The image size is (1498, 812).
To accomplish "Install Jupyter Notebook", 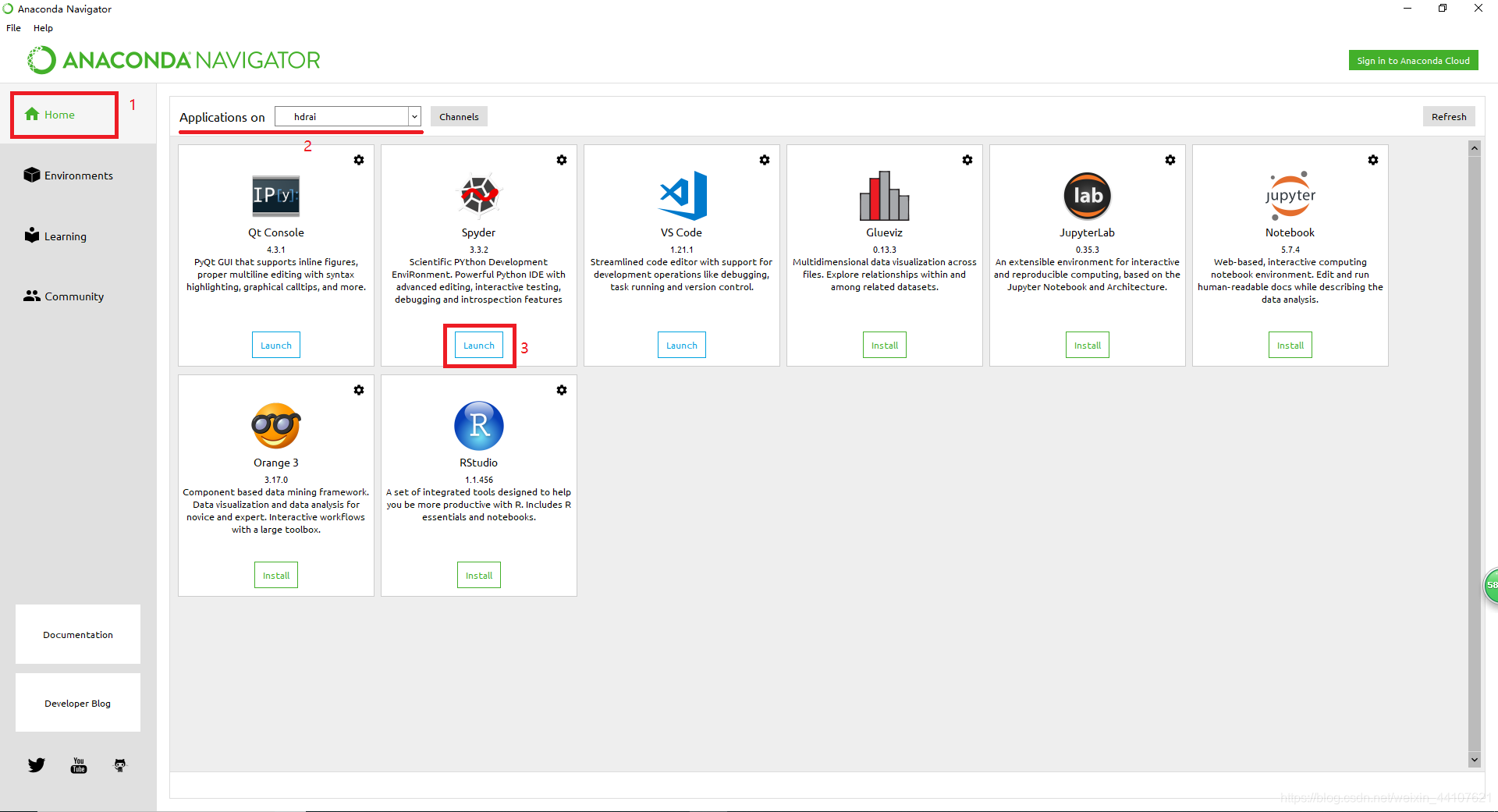I will (1290, 346).
